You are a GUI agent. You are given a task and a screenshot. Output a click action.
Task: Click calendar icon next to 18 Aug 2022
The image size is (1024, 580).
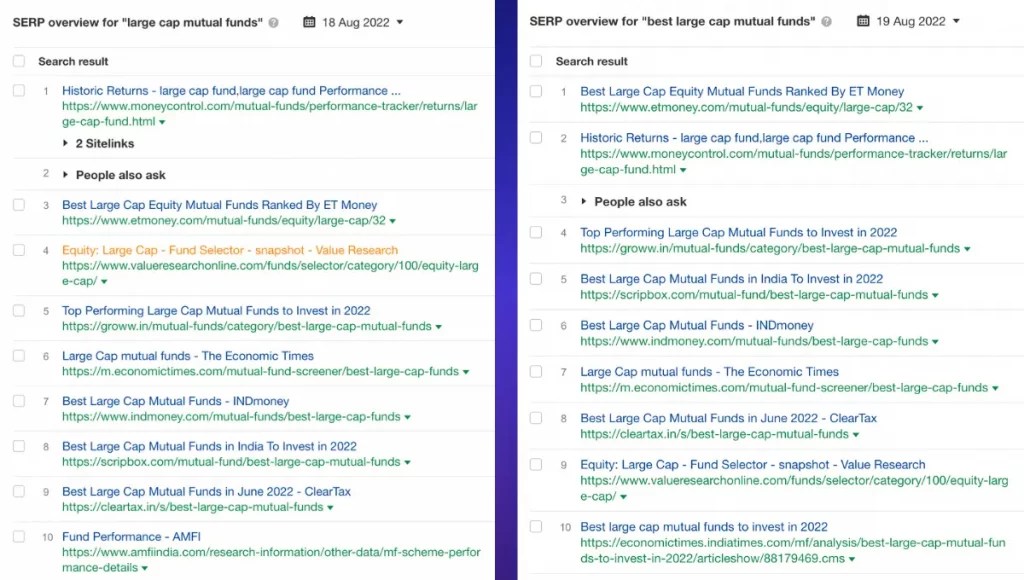pyautogui.click(x=310, y=22)
